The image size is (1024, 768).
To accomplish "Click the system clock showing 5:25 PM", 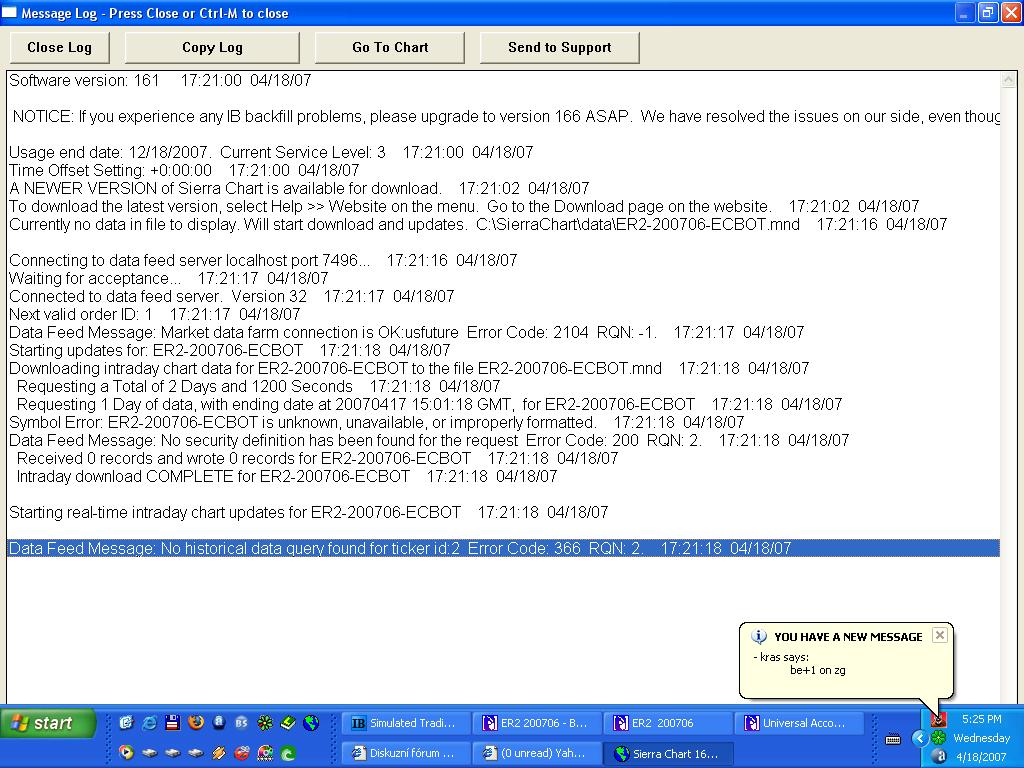I will coord(981,719).
